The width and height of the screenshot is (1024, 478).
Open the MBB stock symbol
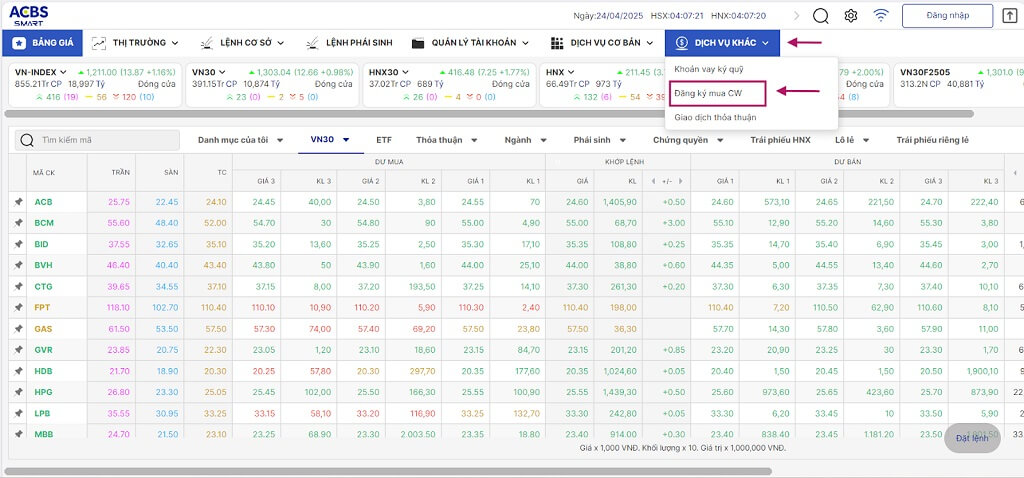[44, 434]
